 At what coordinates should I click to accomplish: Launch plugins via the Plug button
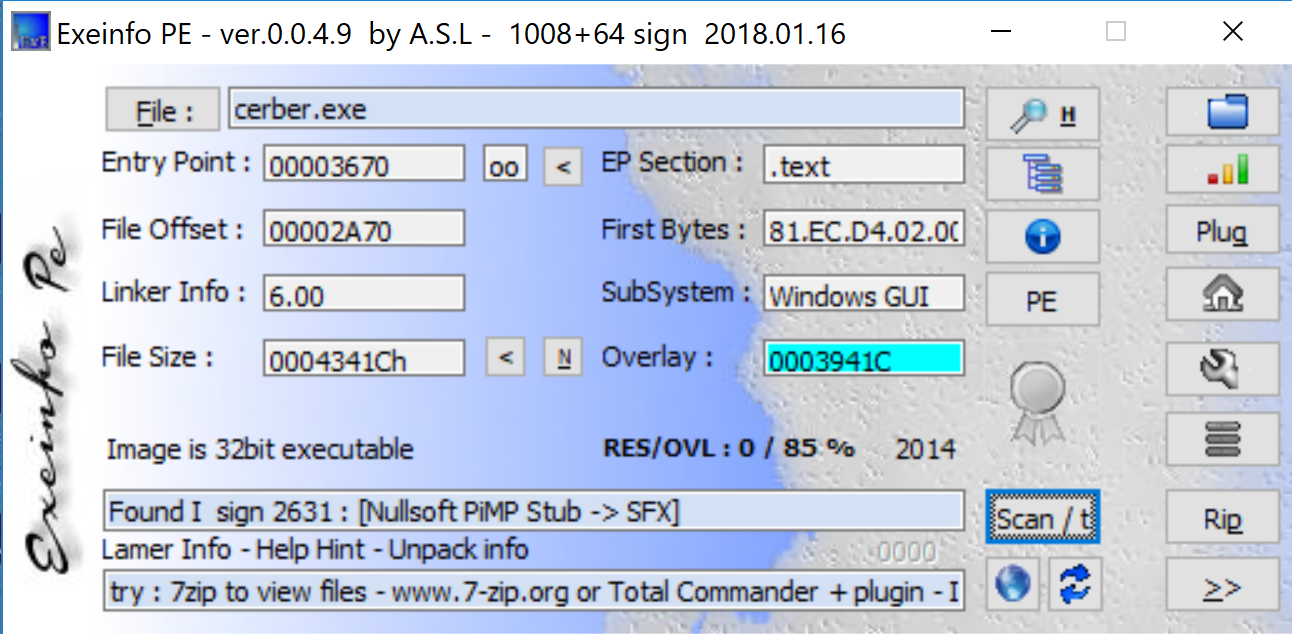(x=1222, y=231)
